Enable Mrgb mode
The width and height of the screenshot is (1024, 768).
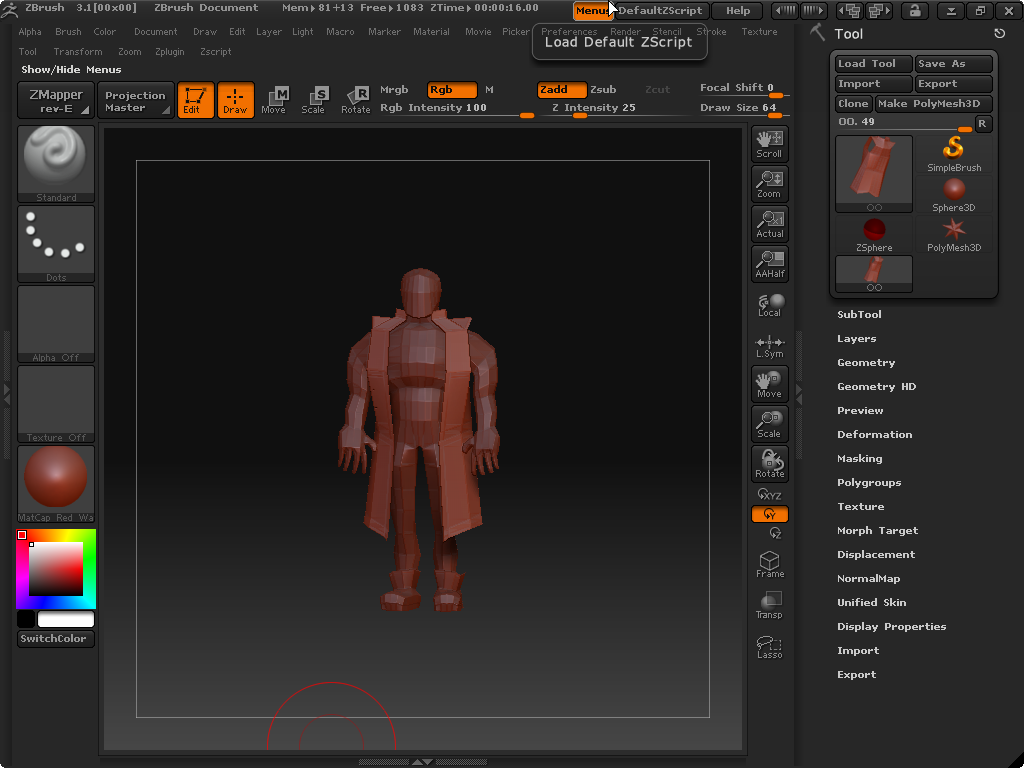point(394,89)
